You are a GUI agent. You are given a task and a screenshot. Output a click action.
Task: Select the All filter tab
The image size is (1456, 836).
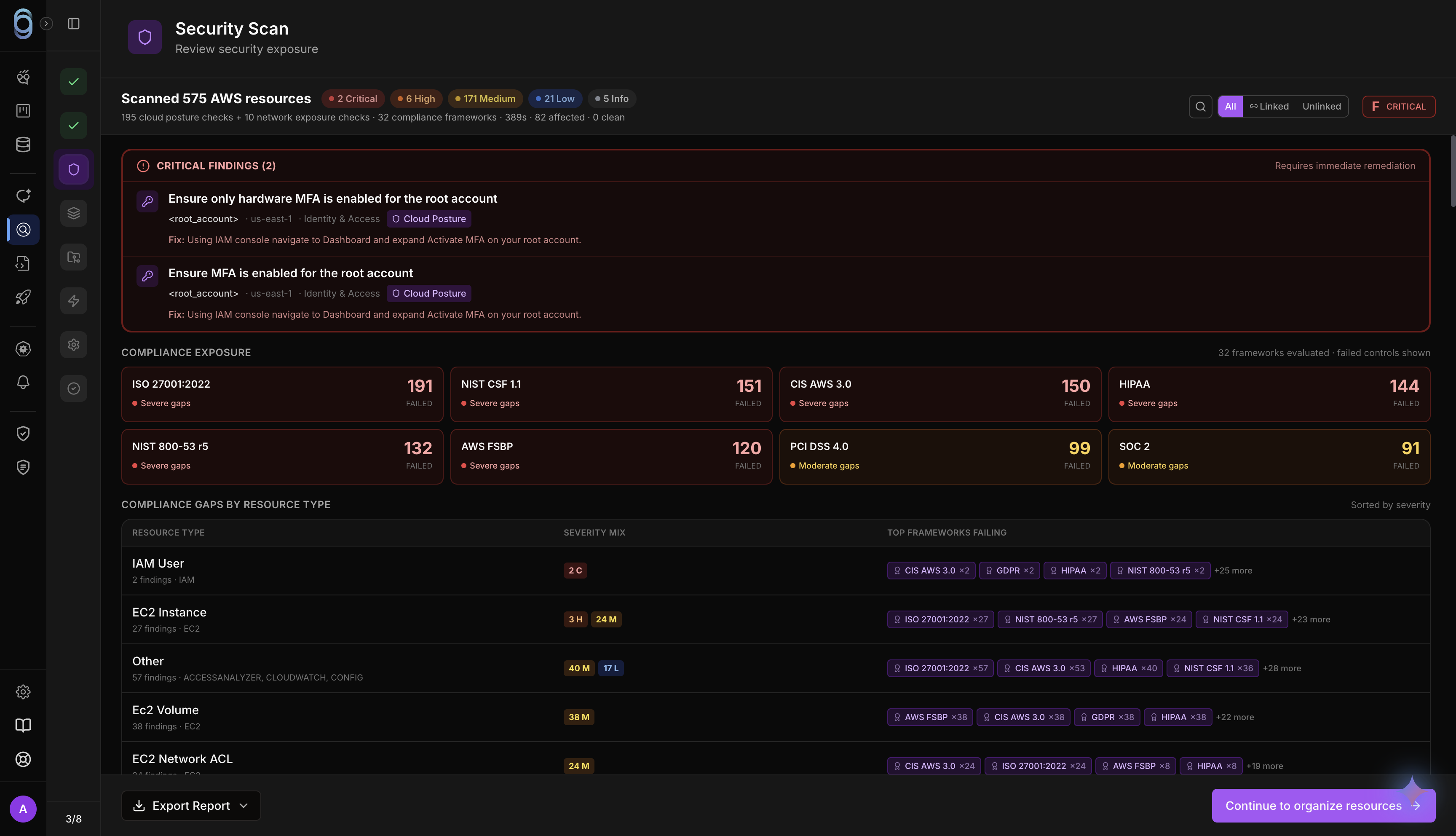[1231, 106]
